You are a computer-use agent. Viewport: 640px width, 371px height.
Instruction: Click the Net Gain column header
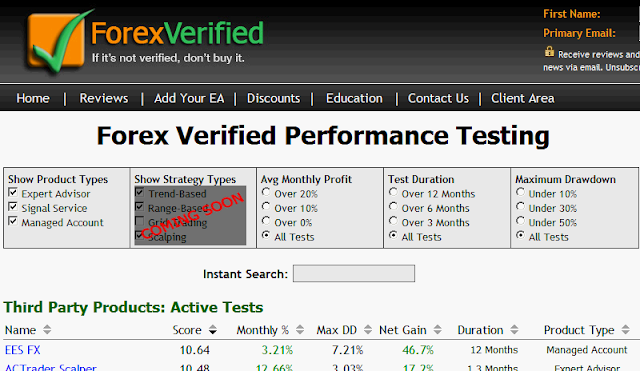(x=403, y=330)
